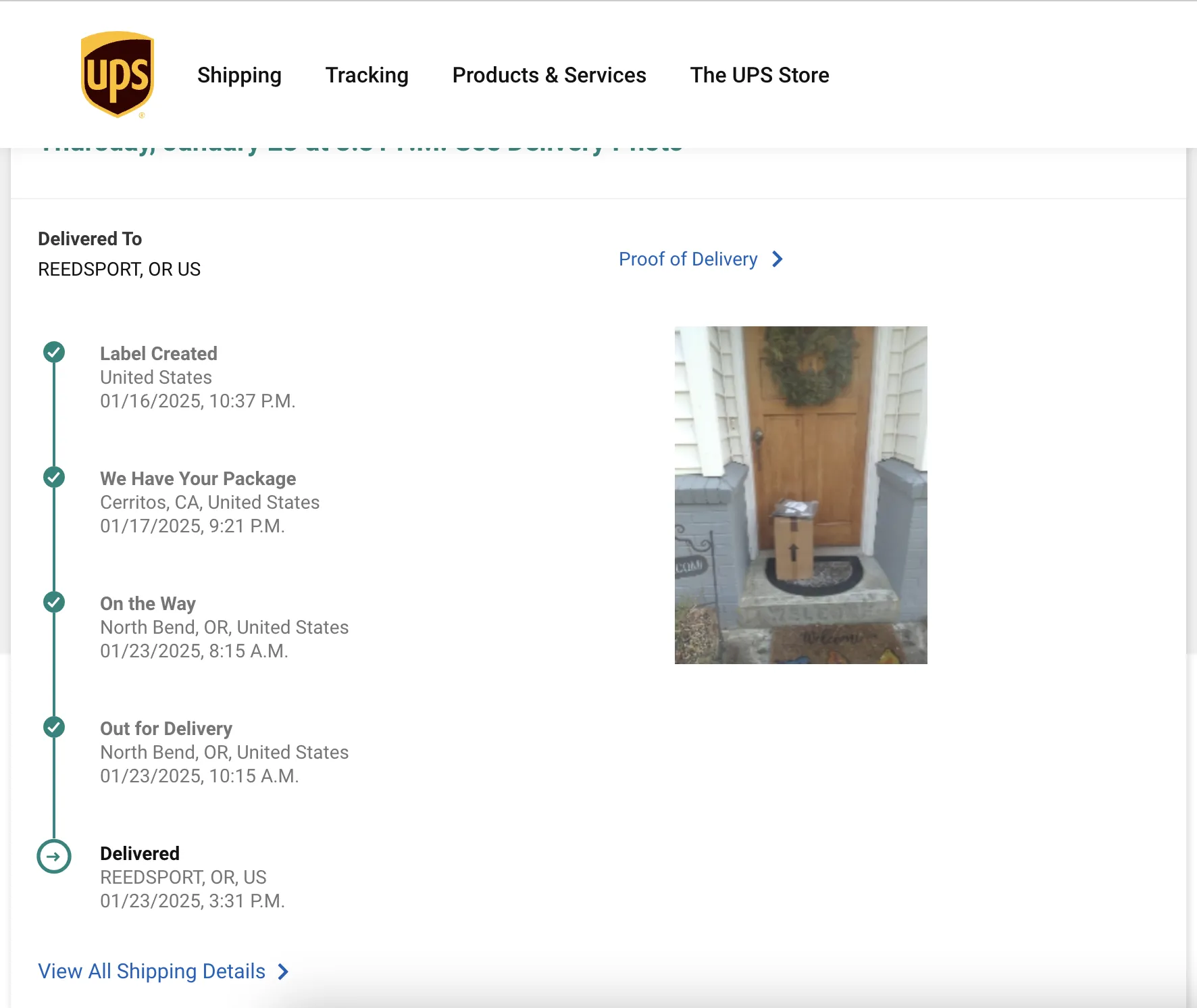
Task: Click the We Have Your Package checkmark
Action: pos(54,477)
